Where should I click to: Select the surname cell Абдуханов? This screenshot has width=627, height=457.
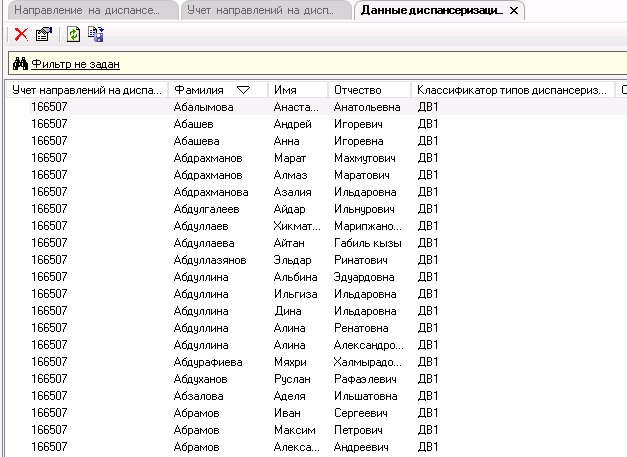(x=200, y=379)
